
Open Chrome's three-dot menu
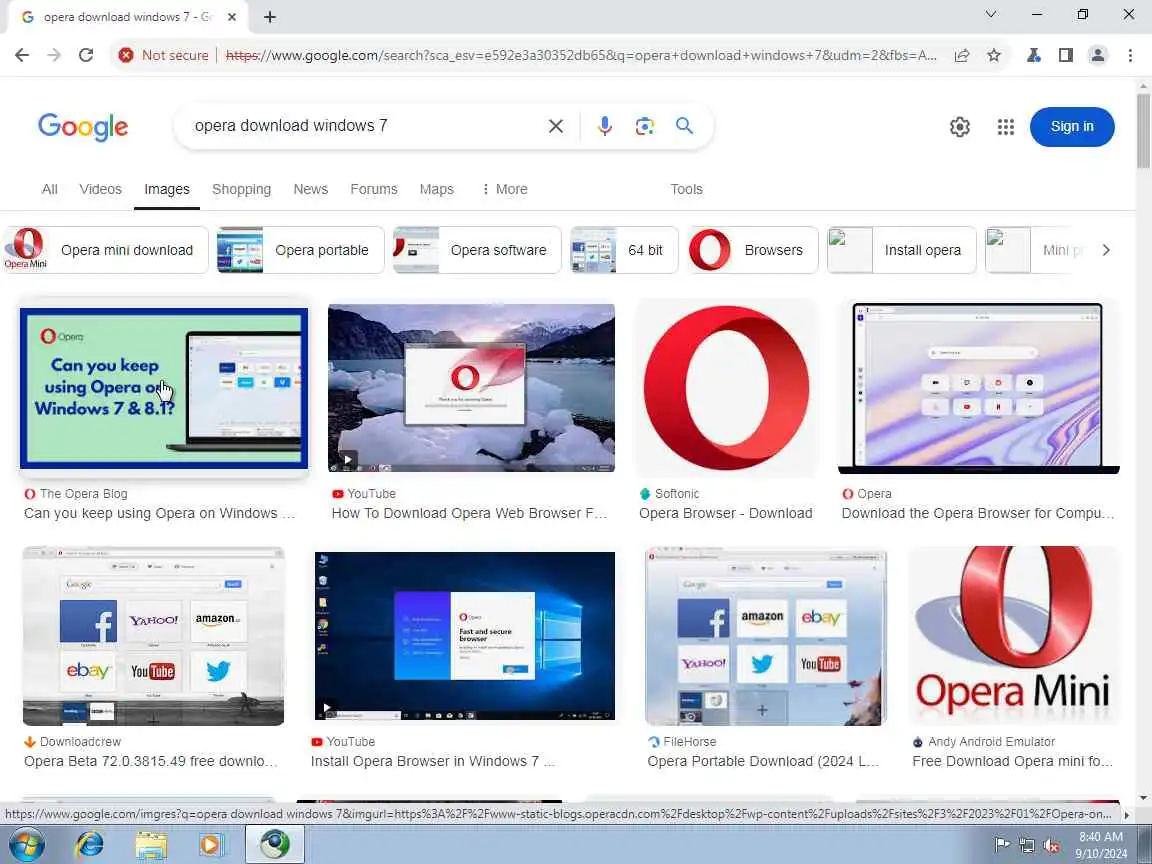coord(1130,55)
